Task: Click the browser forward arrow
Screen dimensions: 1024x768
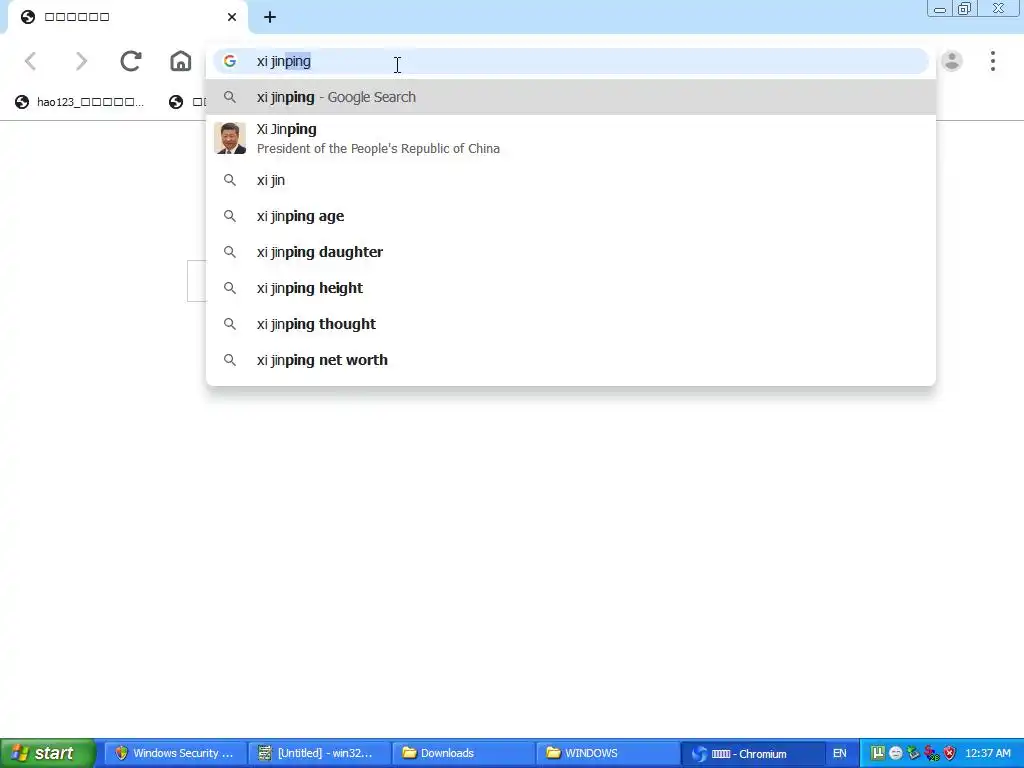Action: [81, 61]
